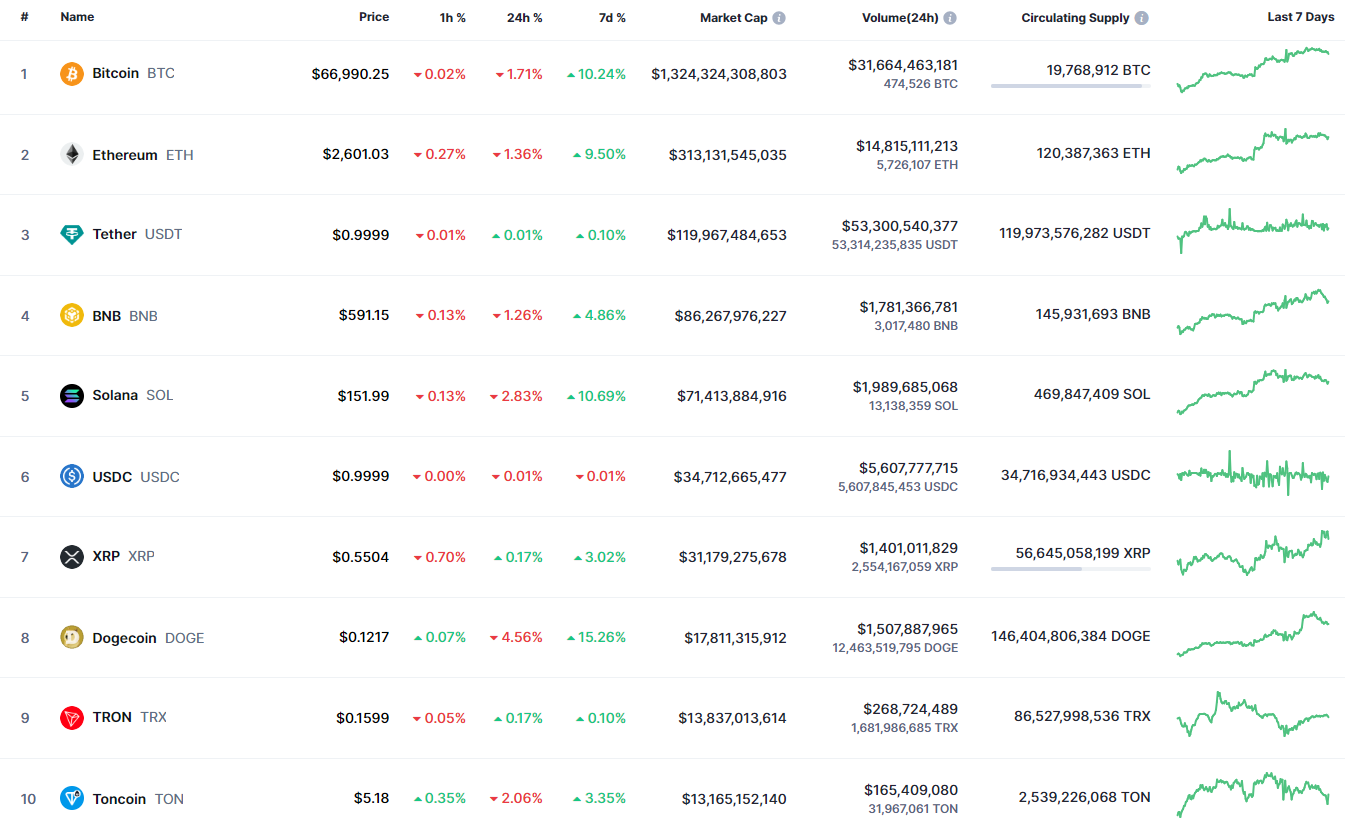Click the BNB yellow logo icon
The height and width of the screenshot is (833, 1351).
pos(72,316)
